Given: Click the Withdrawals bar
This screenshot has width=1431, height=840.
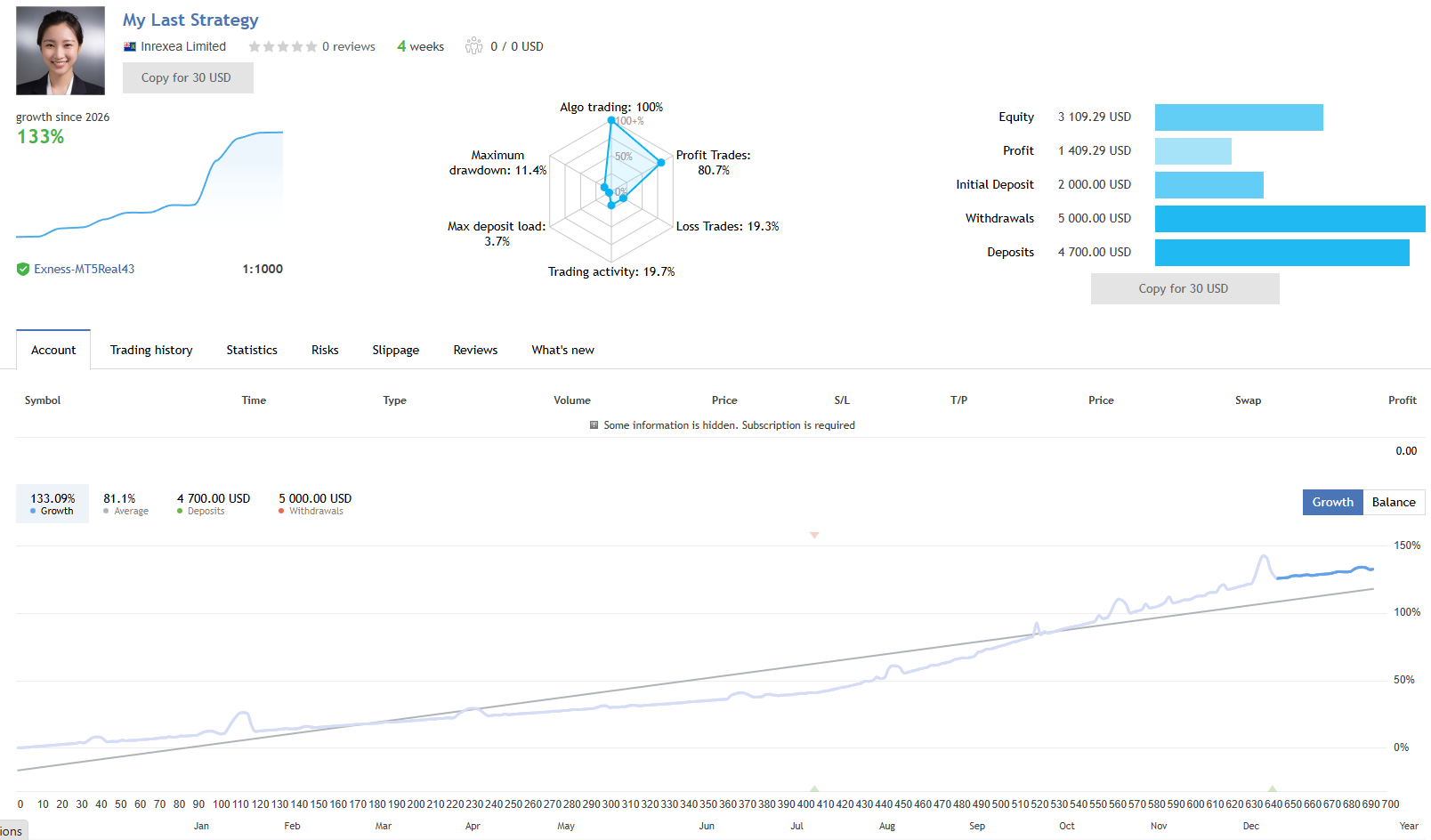Looking at the screenshot, I should [1290, 219].
